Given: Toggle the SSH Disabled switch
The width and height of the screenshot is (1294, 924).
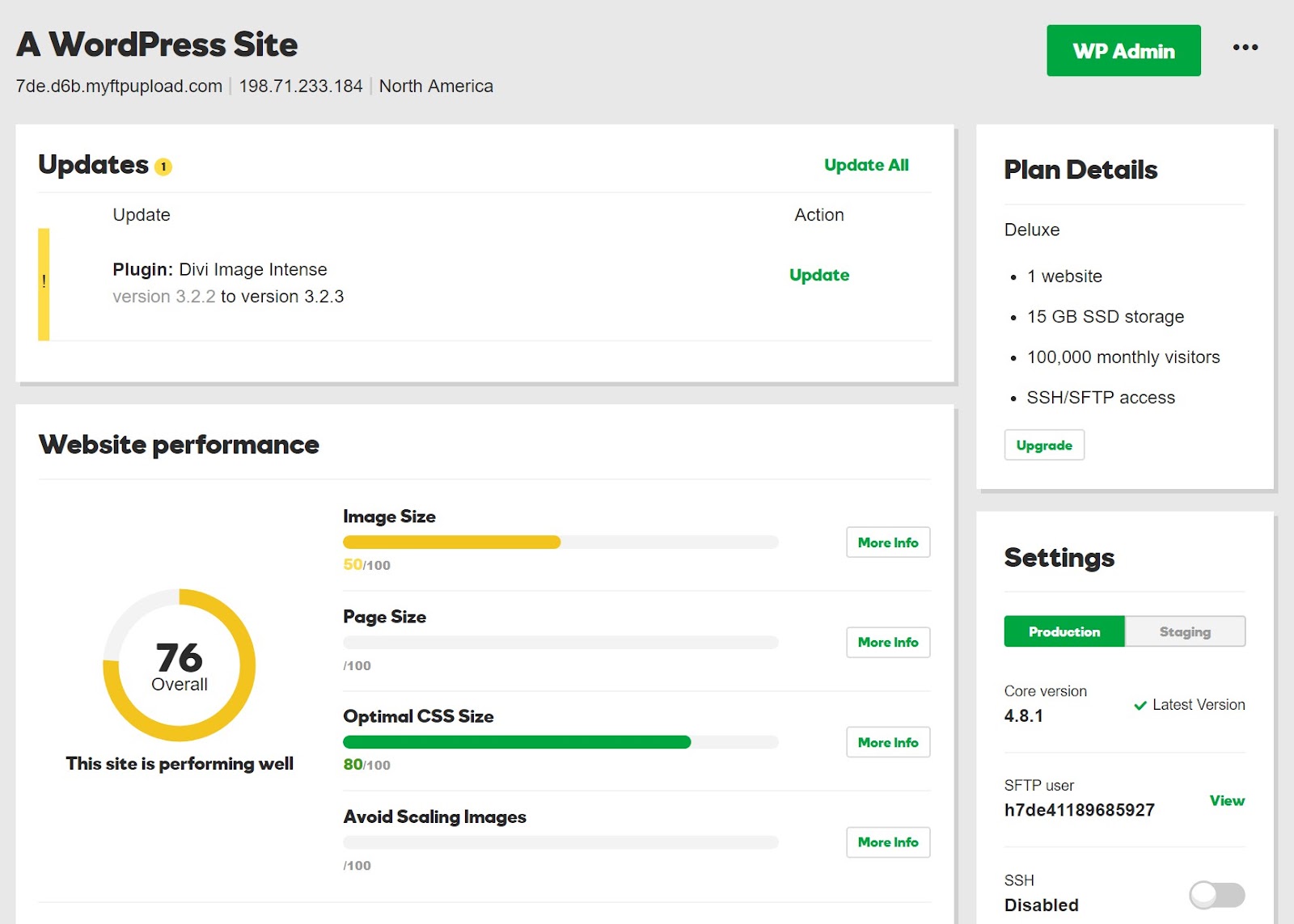Looking at the screenshot, I should pyautogui.click(x=1217, y=894).
